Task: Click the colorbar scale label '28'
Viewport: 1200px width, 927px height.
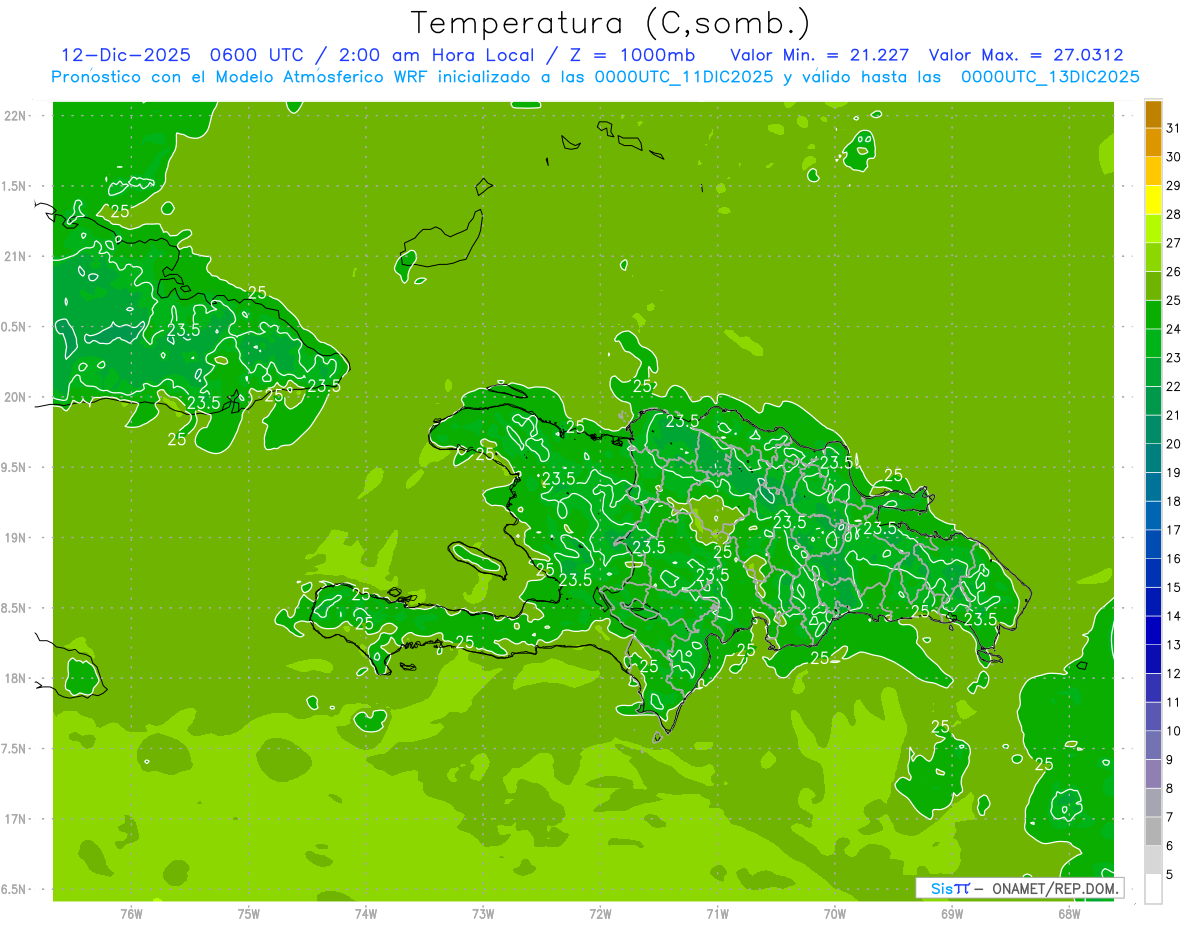Action: click(1174, 214)
